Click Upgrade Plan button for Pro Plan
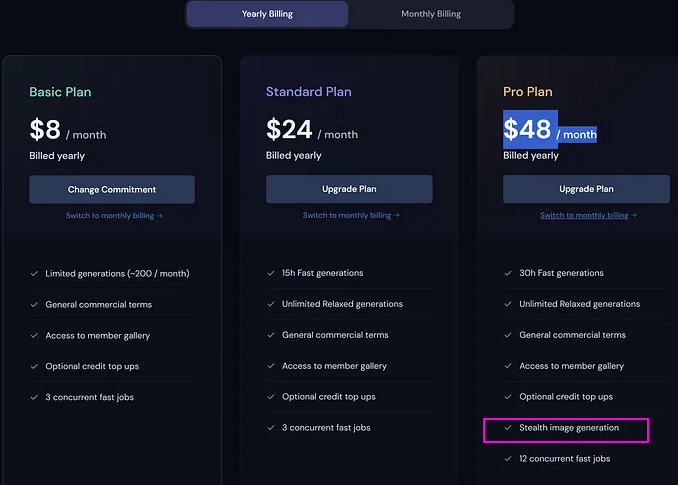Image resolution: width=678 pixels, height=485 pixels. coord(586,189)
